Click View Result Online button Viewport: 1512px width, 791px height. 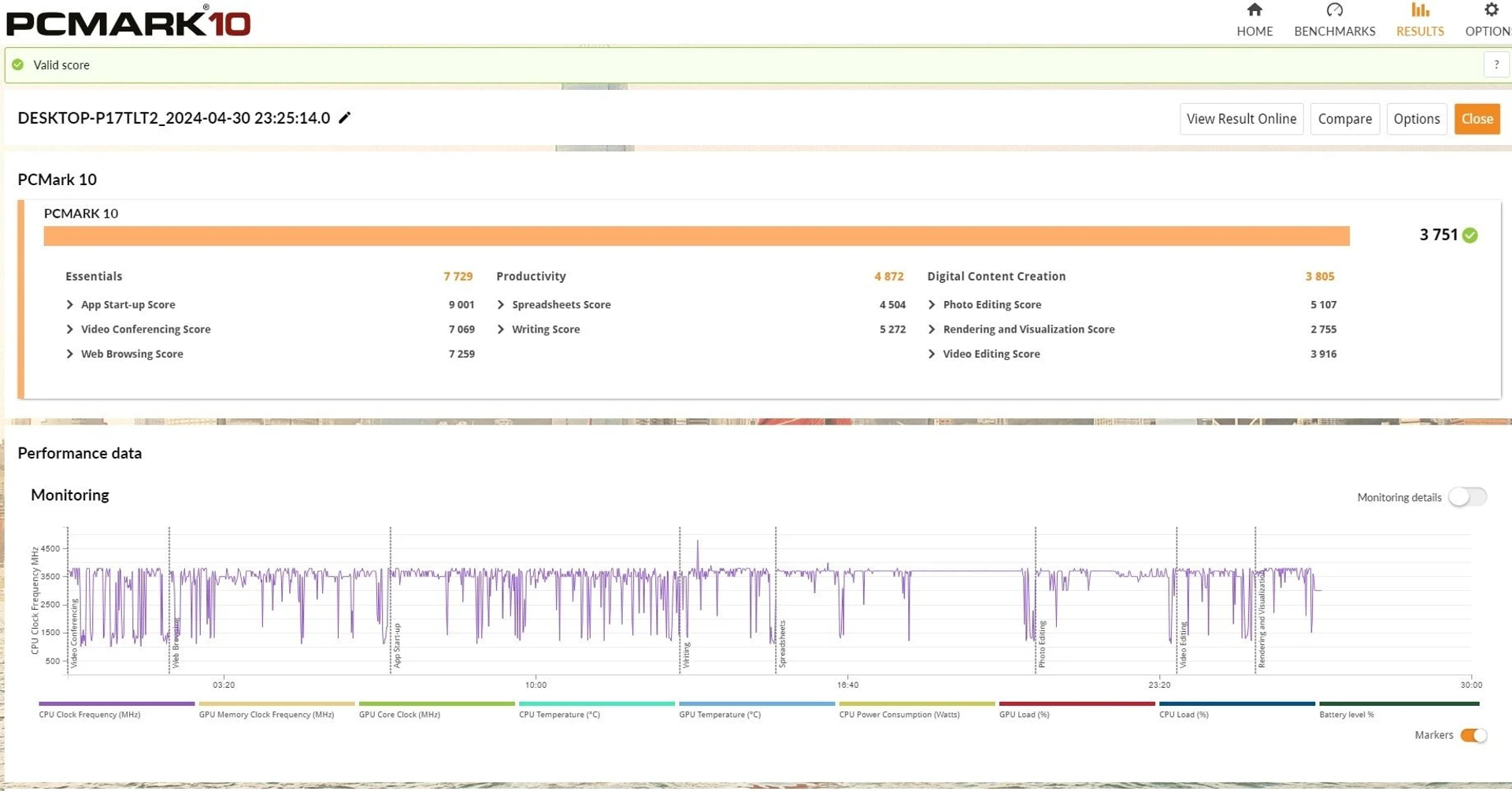1241,119
